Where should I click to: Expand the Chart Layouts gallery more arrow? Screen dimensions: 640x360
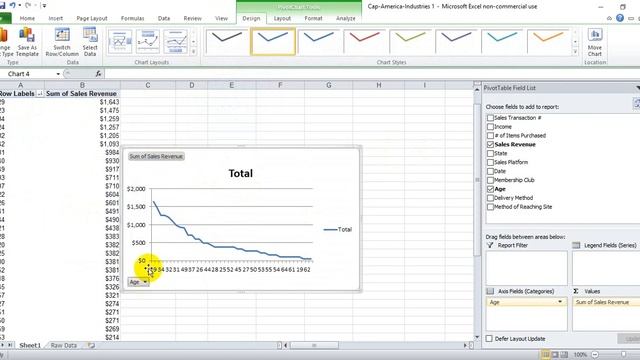coord(193,52)
